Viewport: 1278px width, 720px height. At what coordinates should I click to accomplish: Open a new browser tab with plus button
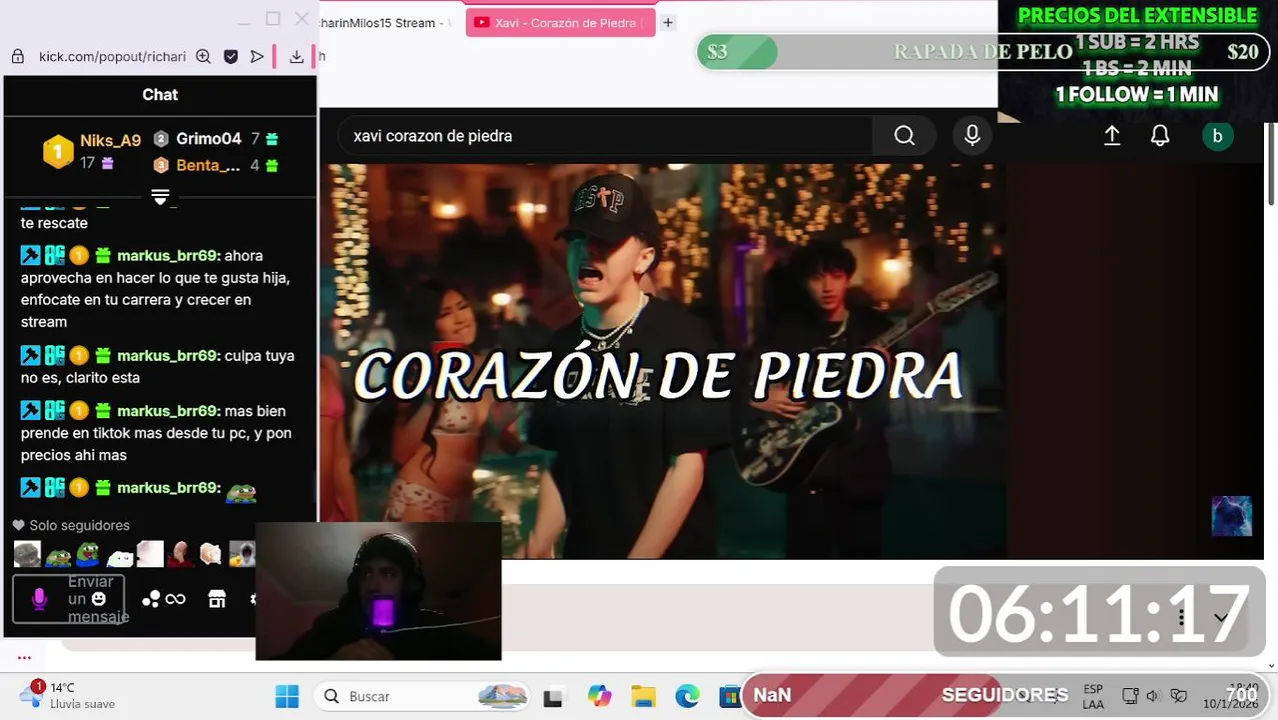pos(668,22)
